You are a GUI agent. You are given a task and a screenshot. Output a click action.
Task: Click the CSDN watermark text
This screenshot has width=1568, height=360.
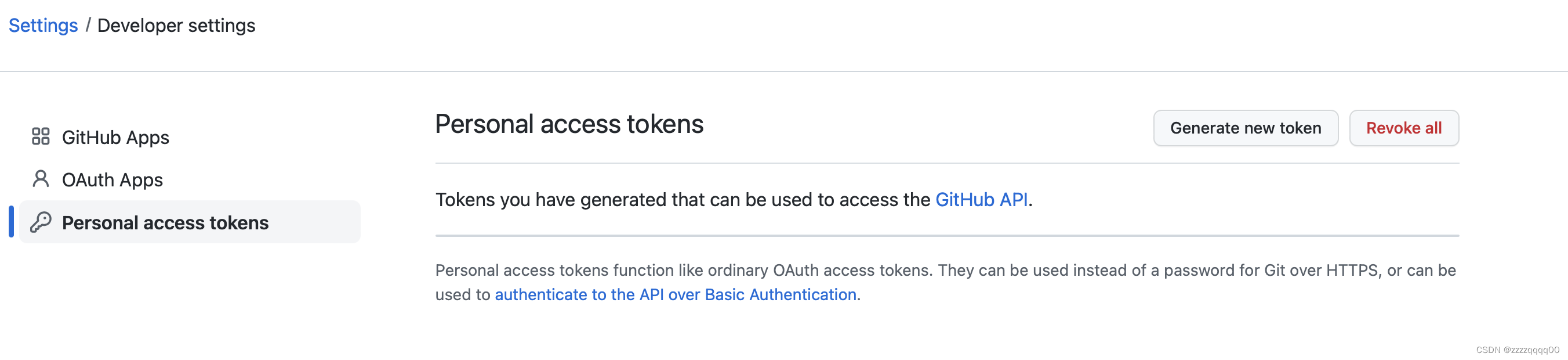pos(1518,350)
